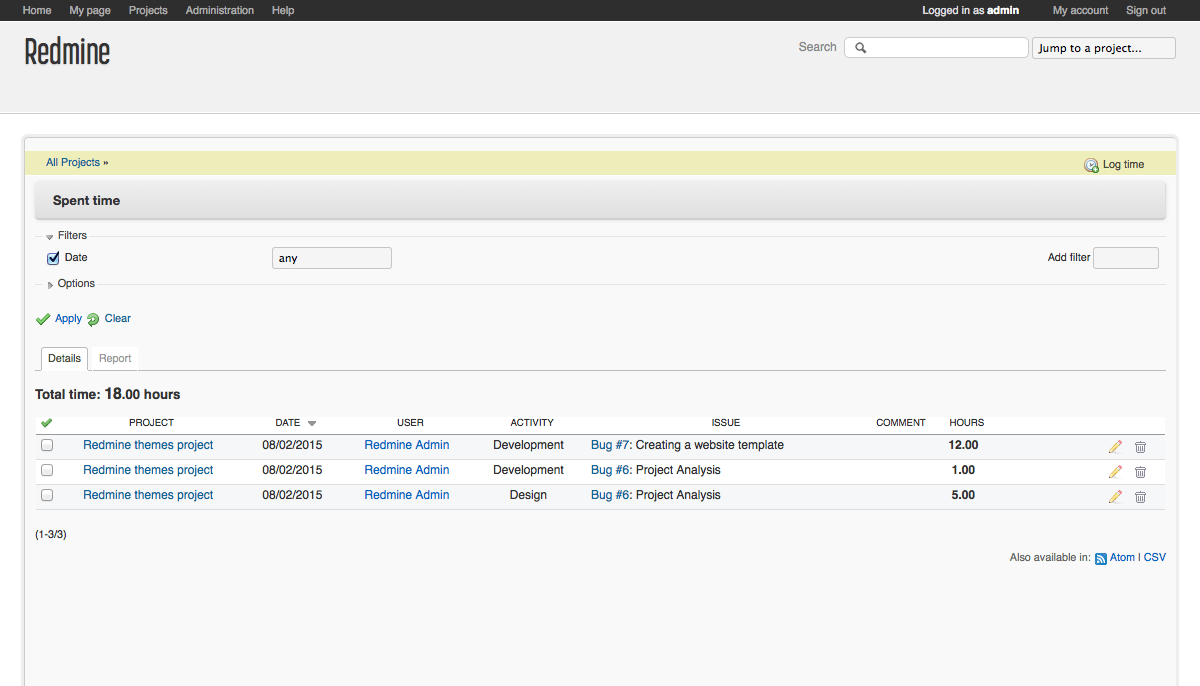Open Redmine themes project in Bug #7 row
The width and height of the screenshot is (1200, 686).
click(148, 445)
